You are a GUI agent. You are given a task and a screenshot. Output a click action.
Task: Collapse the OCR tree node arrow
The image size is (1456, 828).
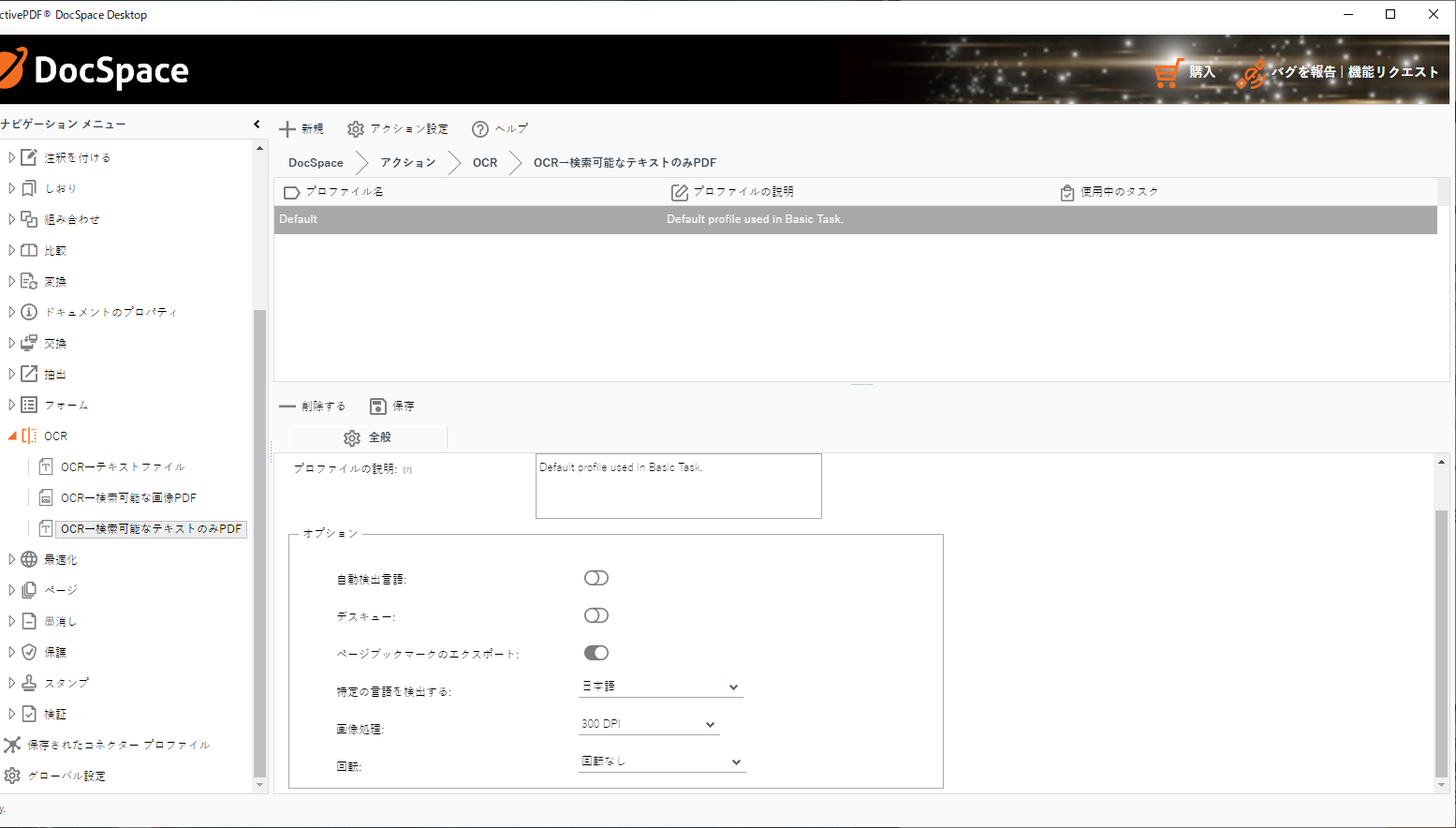point(12,436)
